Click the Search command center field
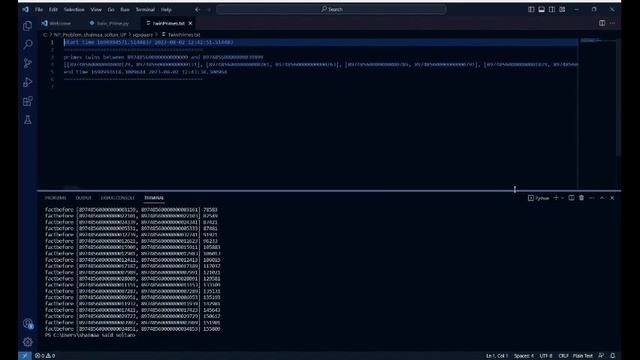Image resolution: width=640 pixels, height=360 pixels. (331, 9)
